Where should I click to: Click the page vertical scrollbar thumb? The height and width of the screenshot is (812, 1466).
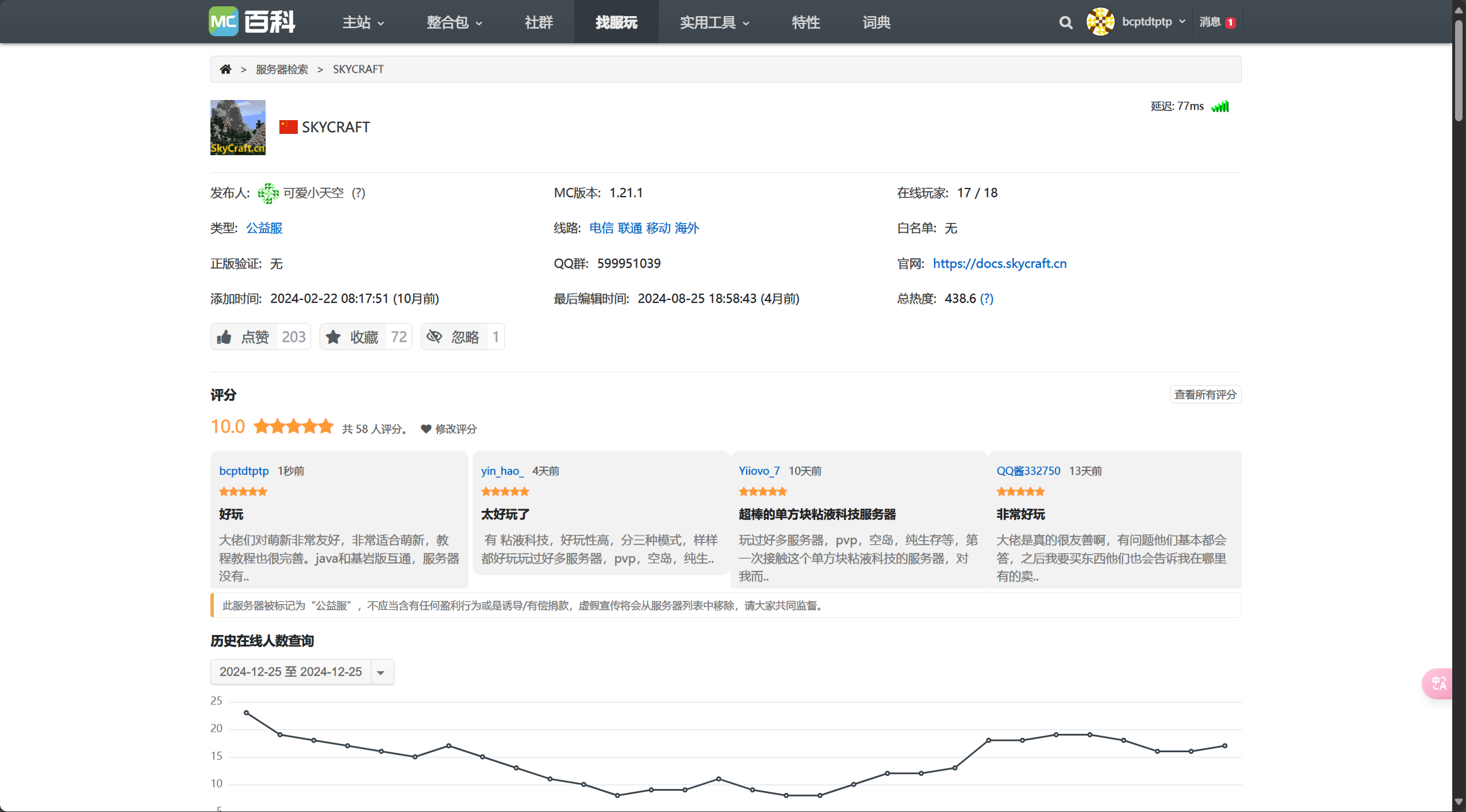1459,70
